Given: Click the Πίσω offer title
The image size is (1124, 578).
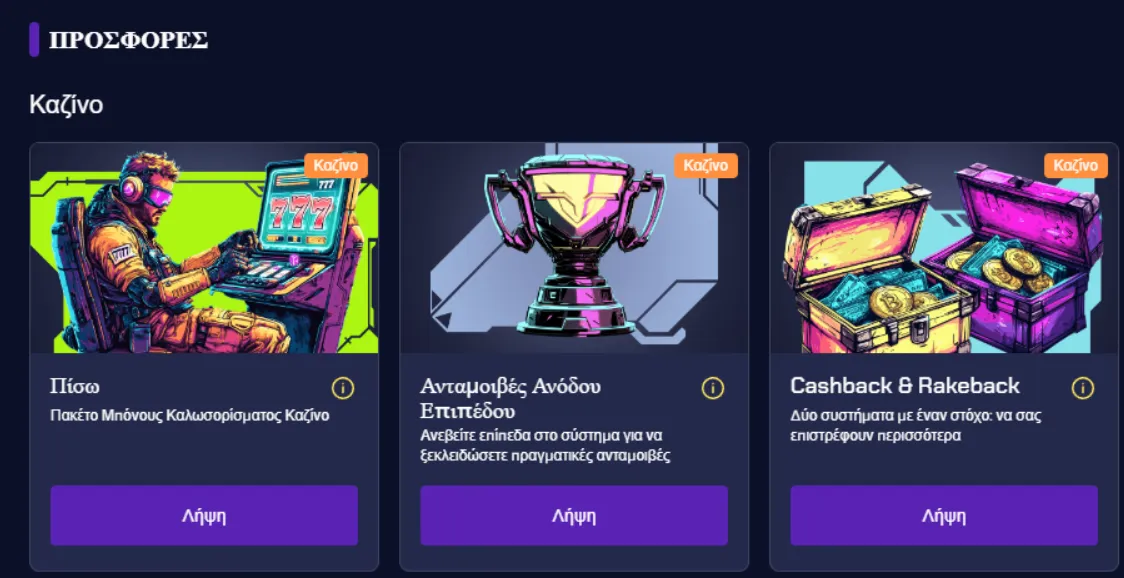Looking at the screenshot, I should click(x=75, y=387).
